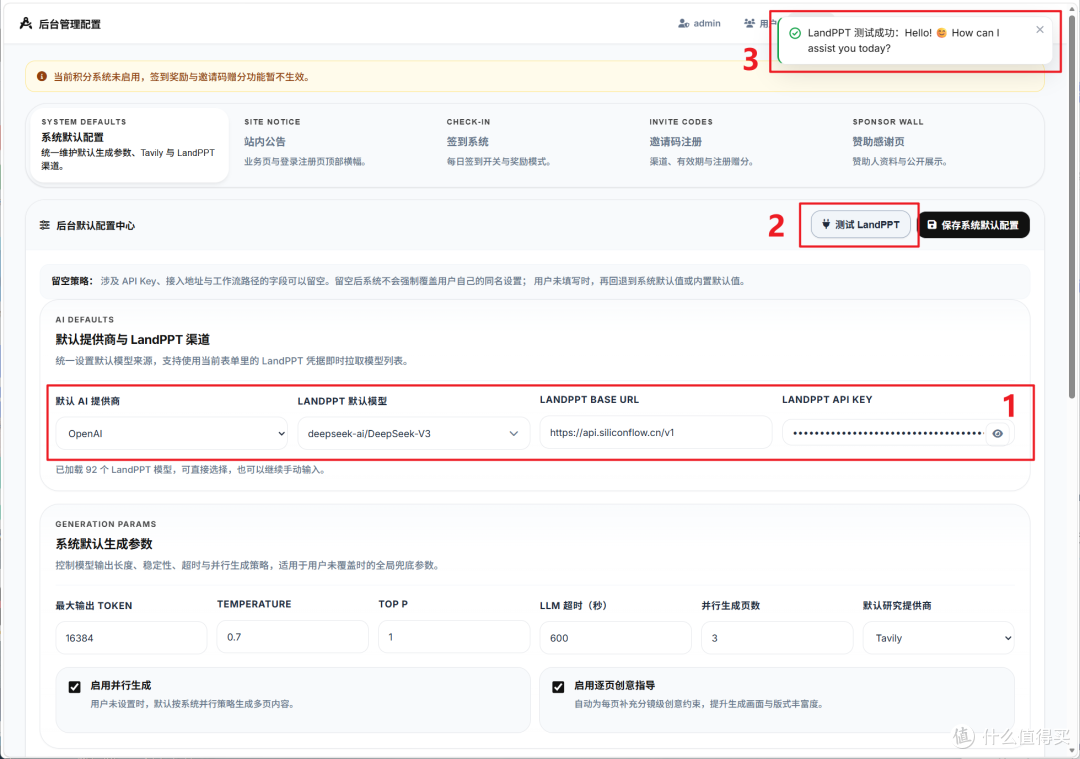Click the LLM 超时 field showing 600

click(x=615, y=638)
